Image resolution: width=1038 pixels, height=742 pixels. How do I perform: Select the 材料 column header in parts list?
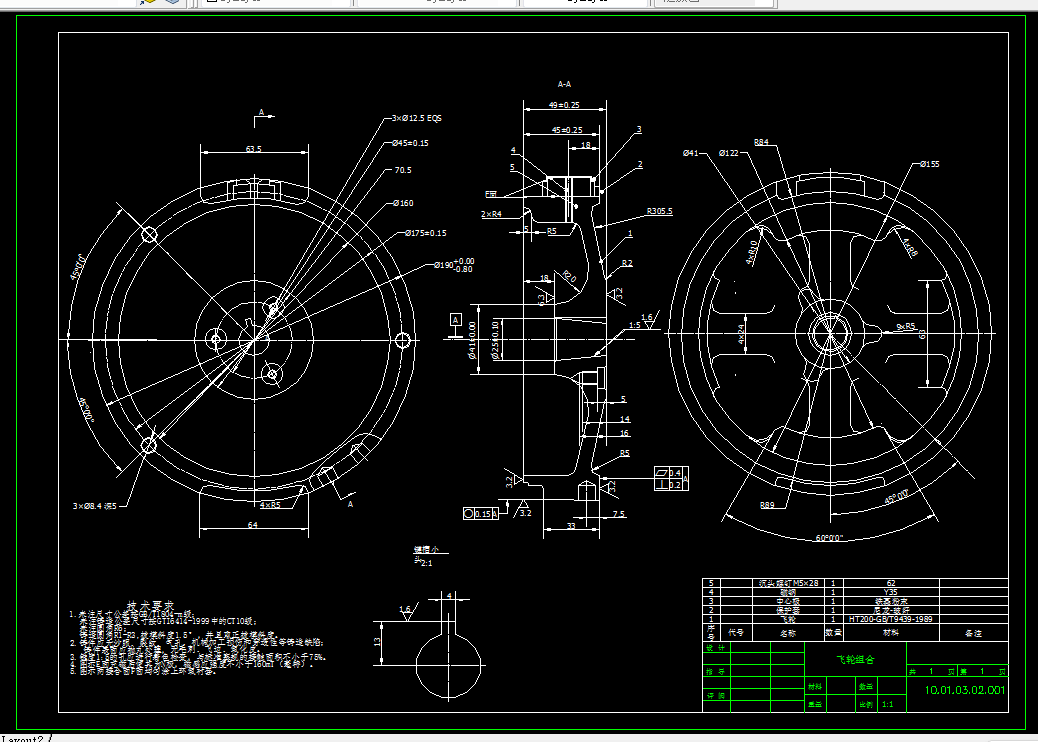pos(890,633)
